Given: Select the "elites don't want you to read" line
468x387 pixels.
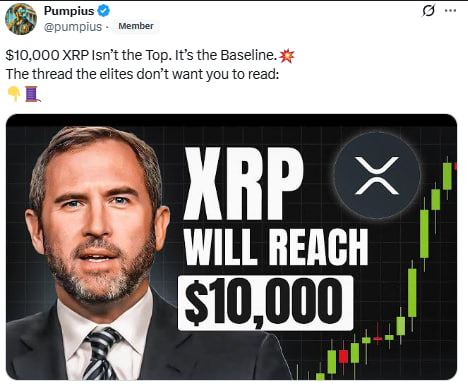Looking at the screenshot, I should tap(142, 74).
